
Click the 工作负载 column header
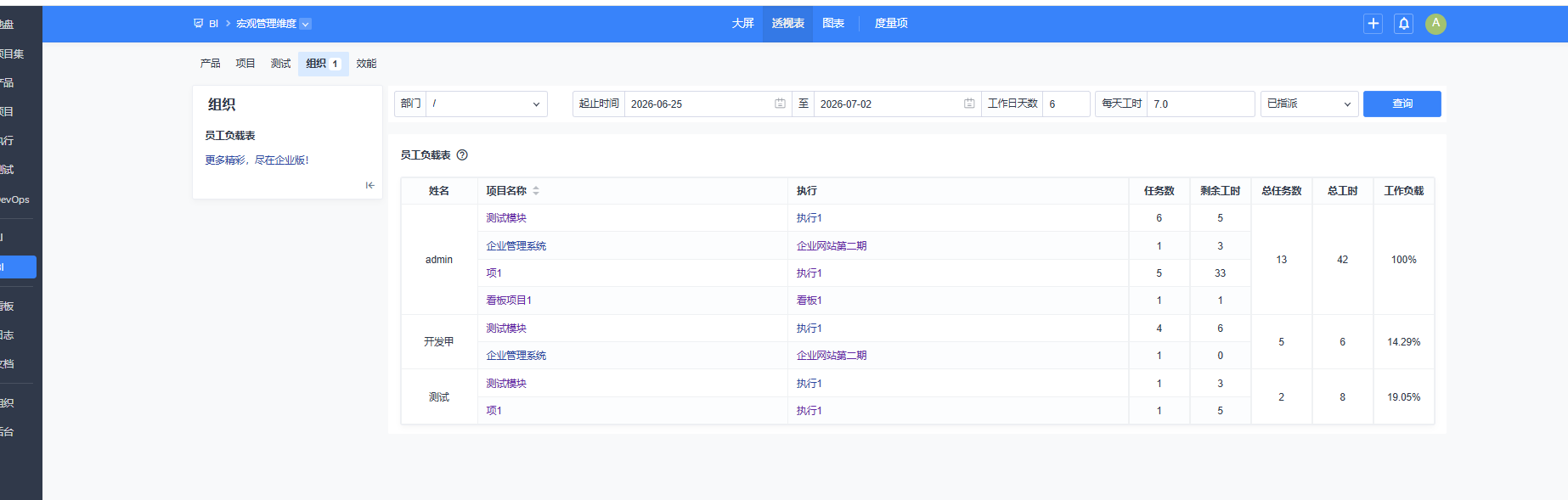coord(1403,191)
